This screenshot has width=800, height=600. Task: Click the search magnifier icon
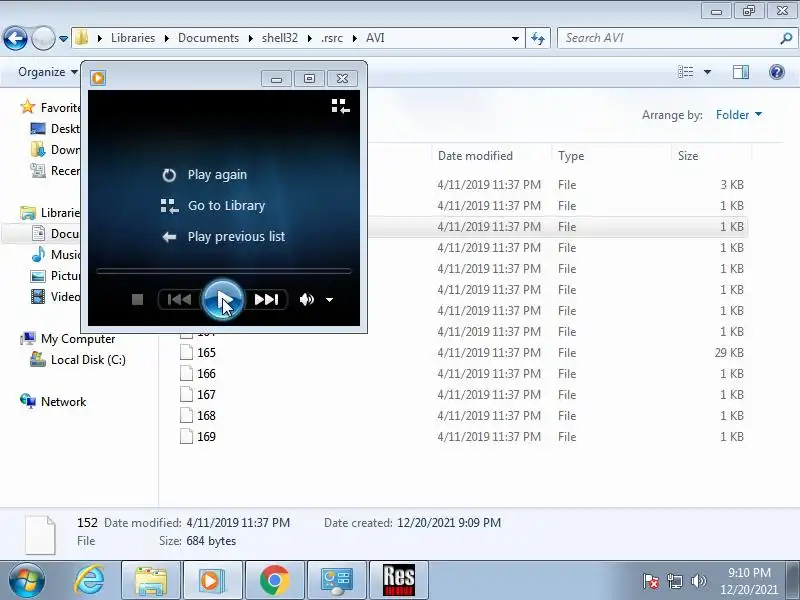pos(786,38)
